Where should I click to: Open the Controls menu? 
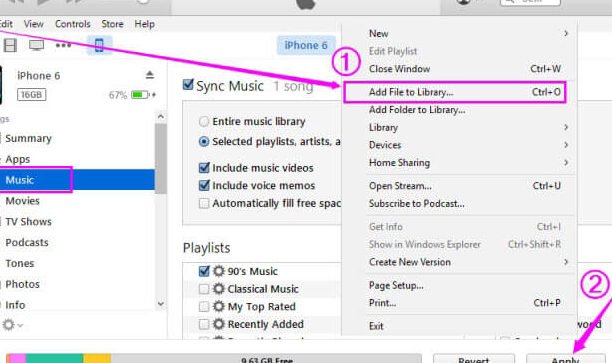pyautogui.click(x=73, y=24)
